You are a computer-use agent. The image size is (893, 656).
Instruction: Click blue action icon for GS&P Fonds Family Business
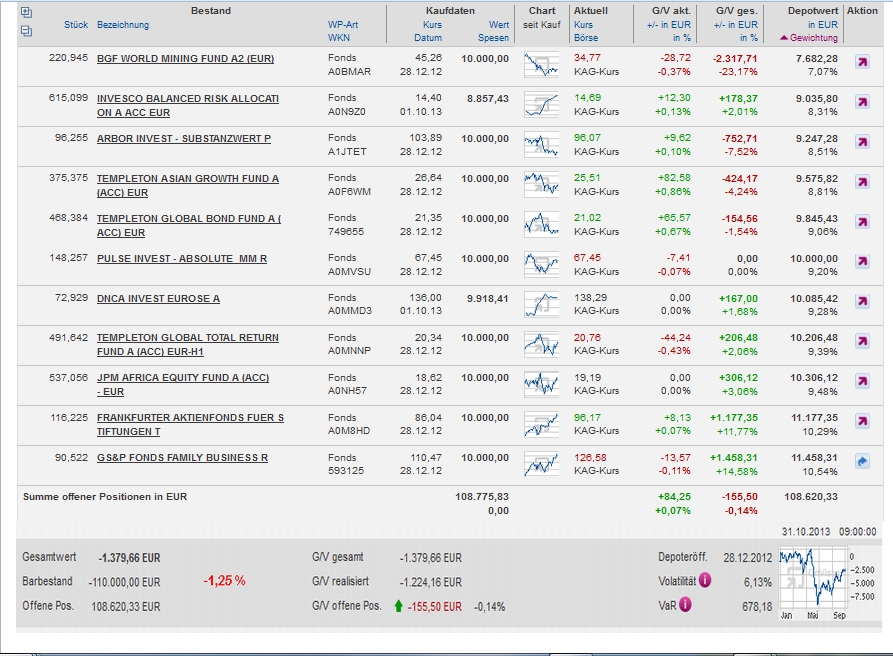(862, 462)
